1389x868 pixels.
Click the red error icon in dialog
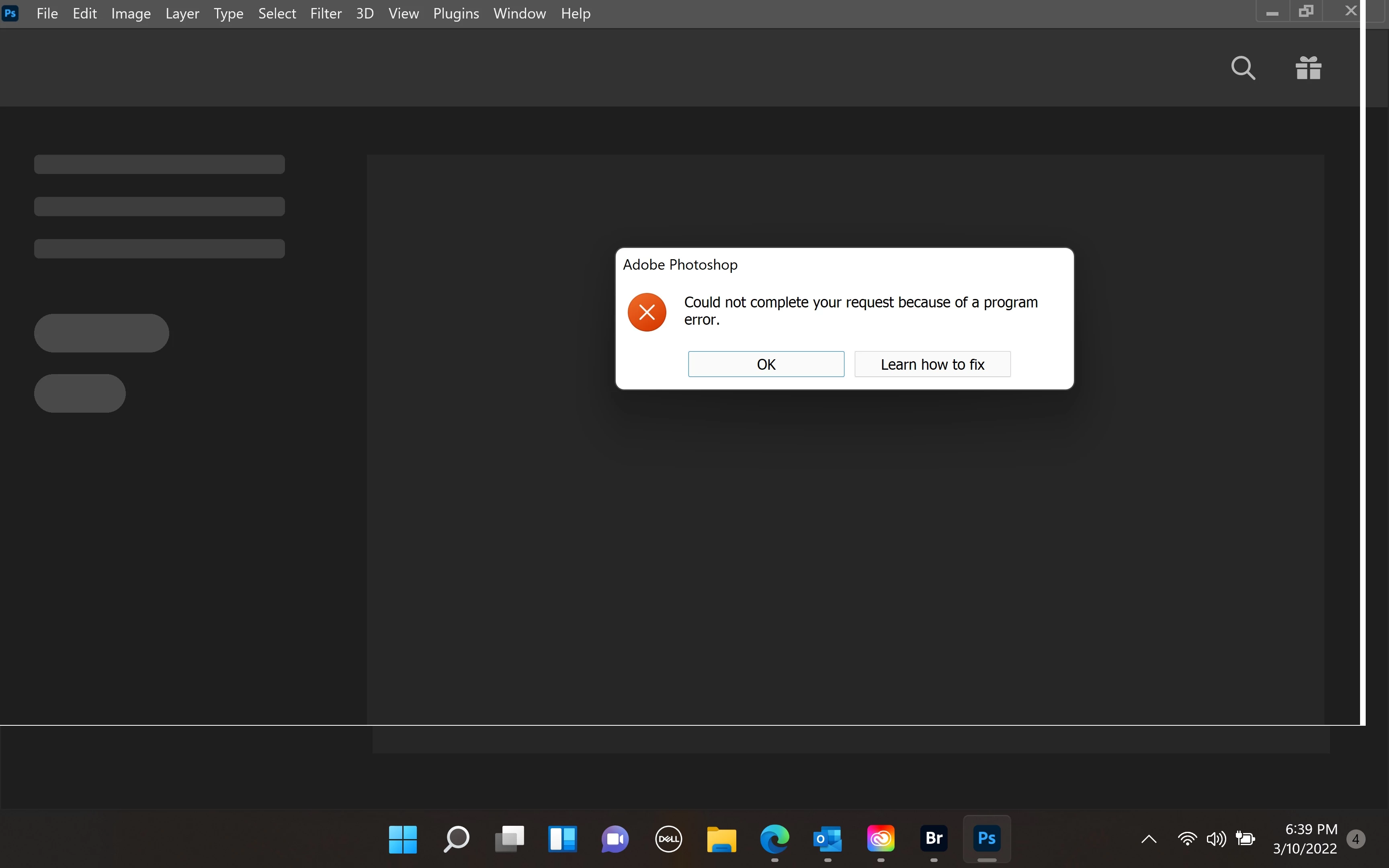point(647,312)
